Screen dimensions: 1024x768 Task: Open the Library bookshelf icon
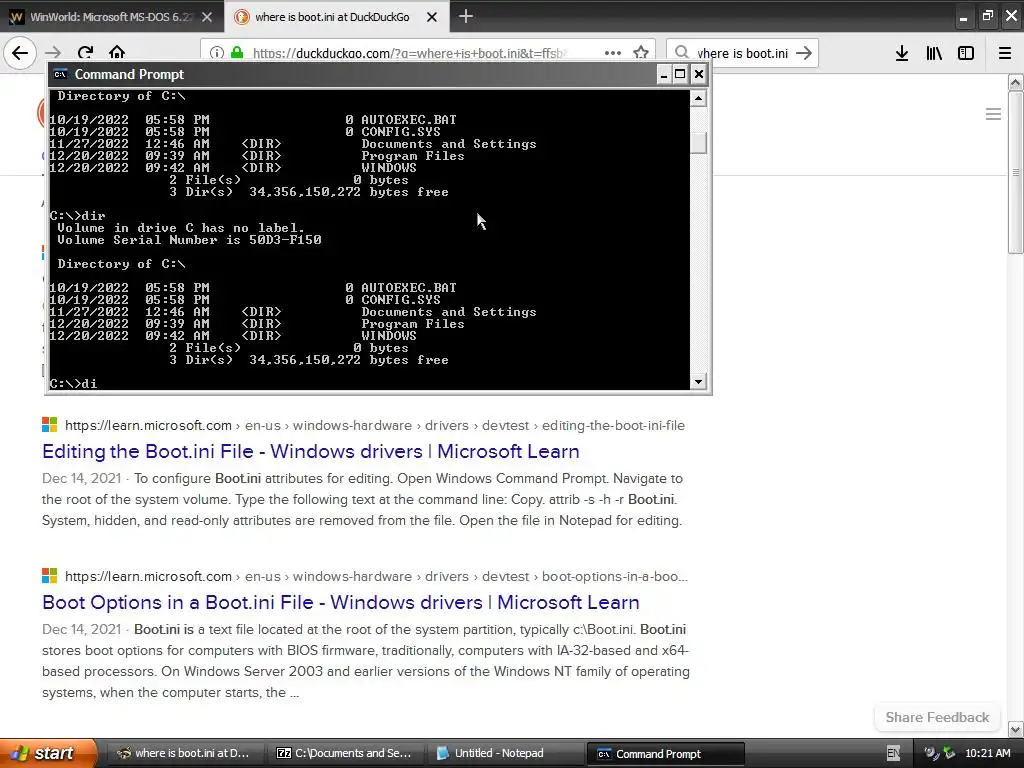[x=934, y=53]
